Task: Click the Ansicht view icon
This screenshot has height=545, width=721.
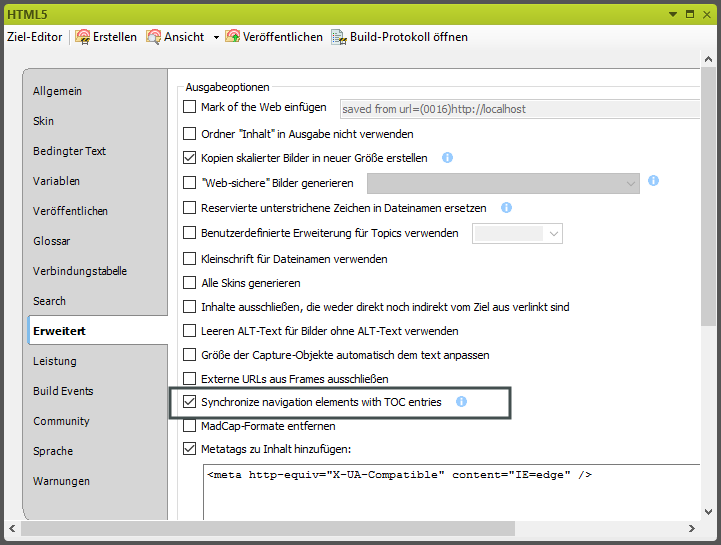Action: (154, 37)
